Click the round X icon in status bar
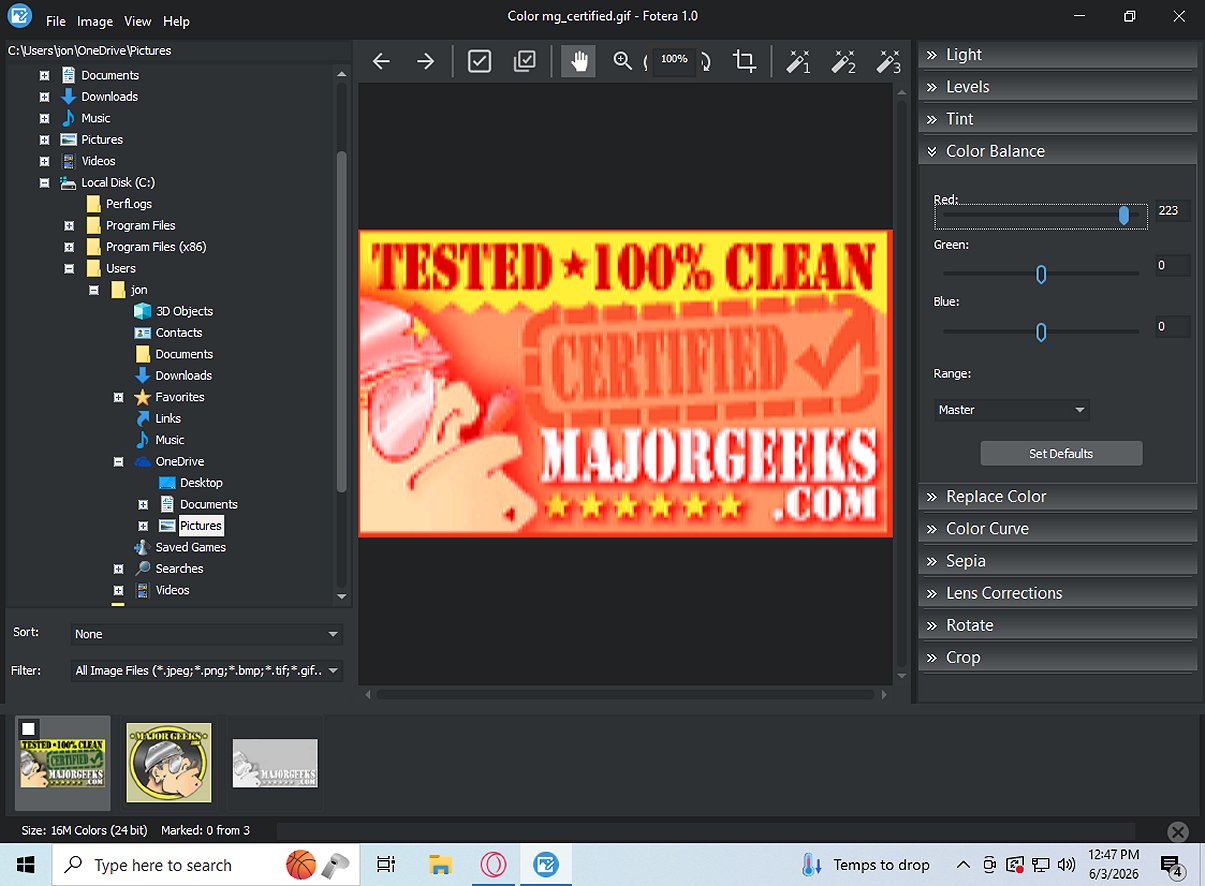The width and height of the screenshot is (1205, 886). (x=1178, y=832)
